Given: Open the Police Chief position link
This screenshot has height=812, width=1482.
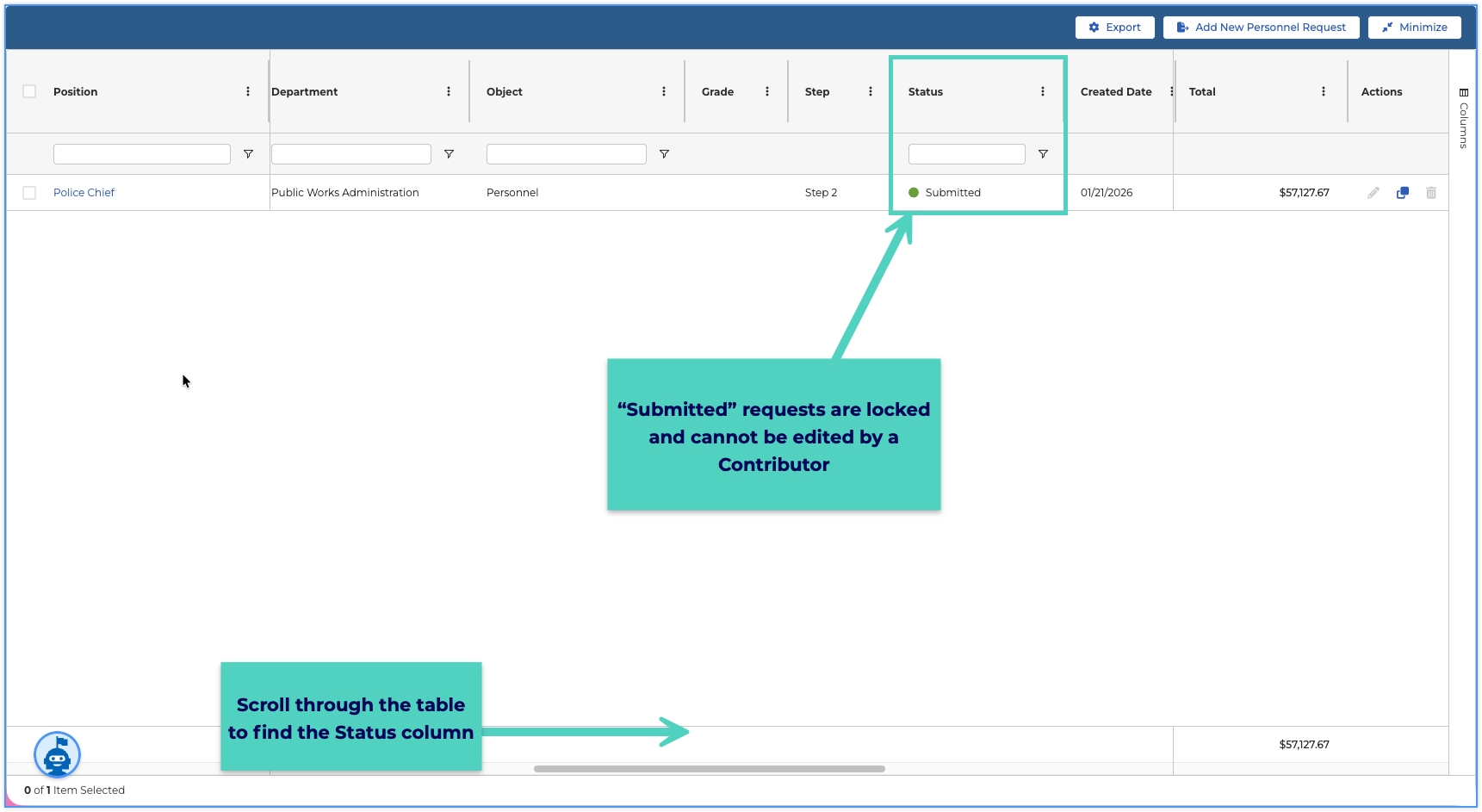Looking at the screenshot, I should point(84,193).
